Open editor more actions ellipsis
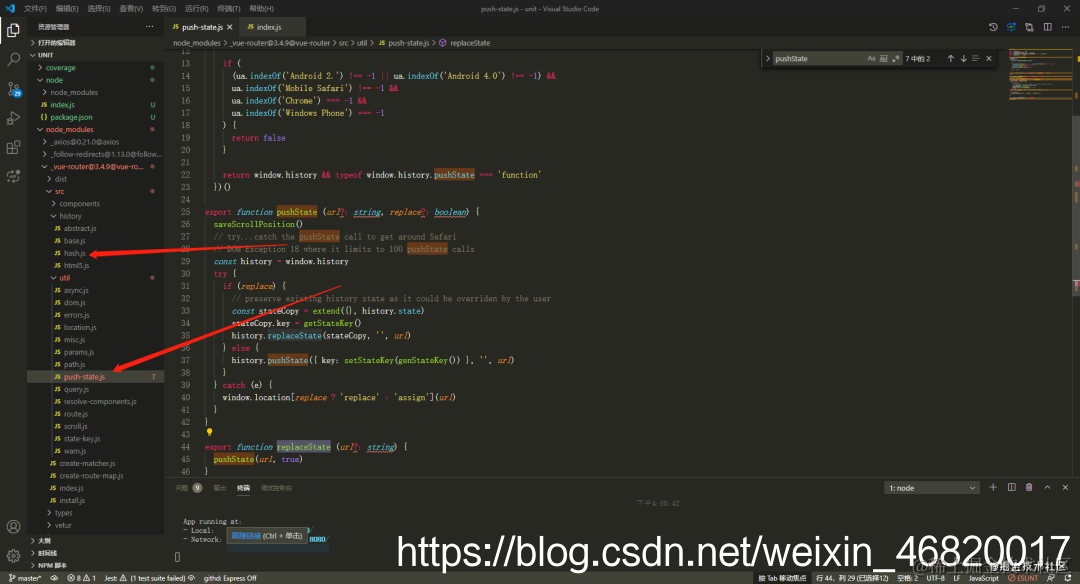 [x=1066, y=27]
